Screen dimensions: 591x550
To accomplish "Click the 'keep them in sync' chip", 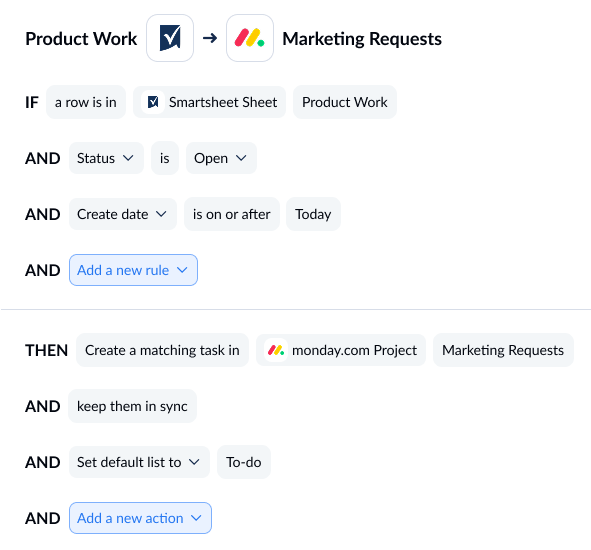I will tap(132, 406).
